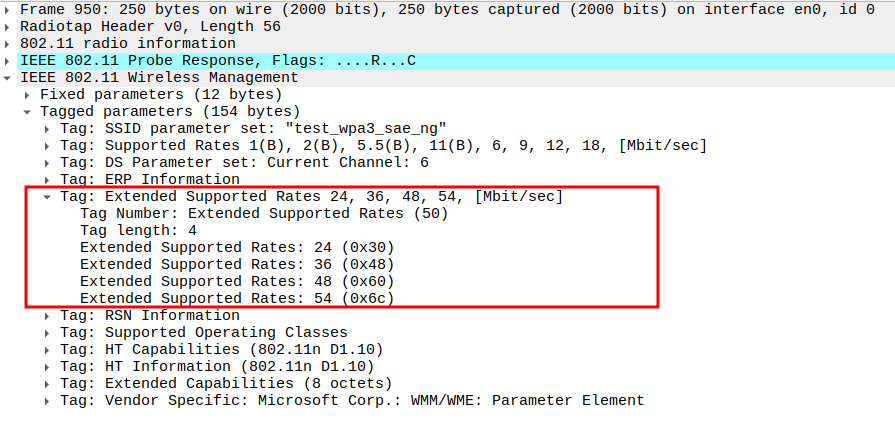This screenshot has height=432, width=895.
Task: Expand 802.11 radio information section
Action: (x=9, y=44)
